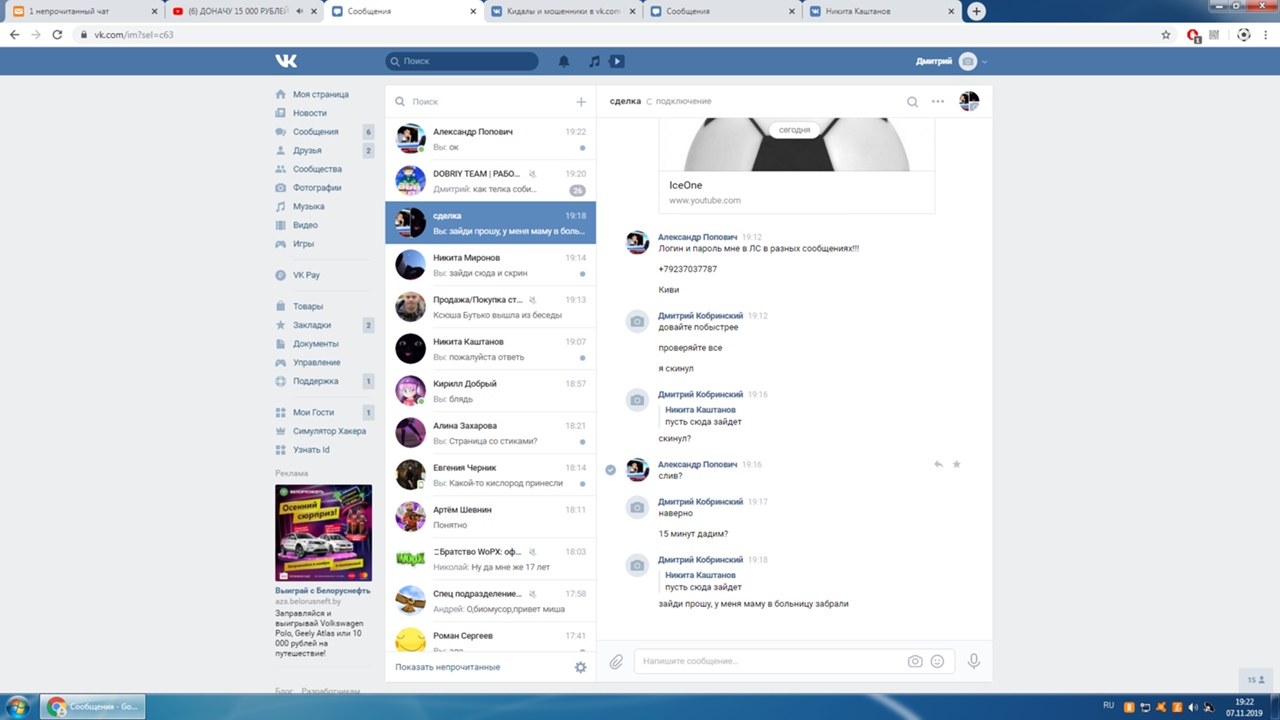The width and height of the screenshot is (1280, 720).
Task: Open the three-dots actions menu in chat header
Action: click(938, 101)
